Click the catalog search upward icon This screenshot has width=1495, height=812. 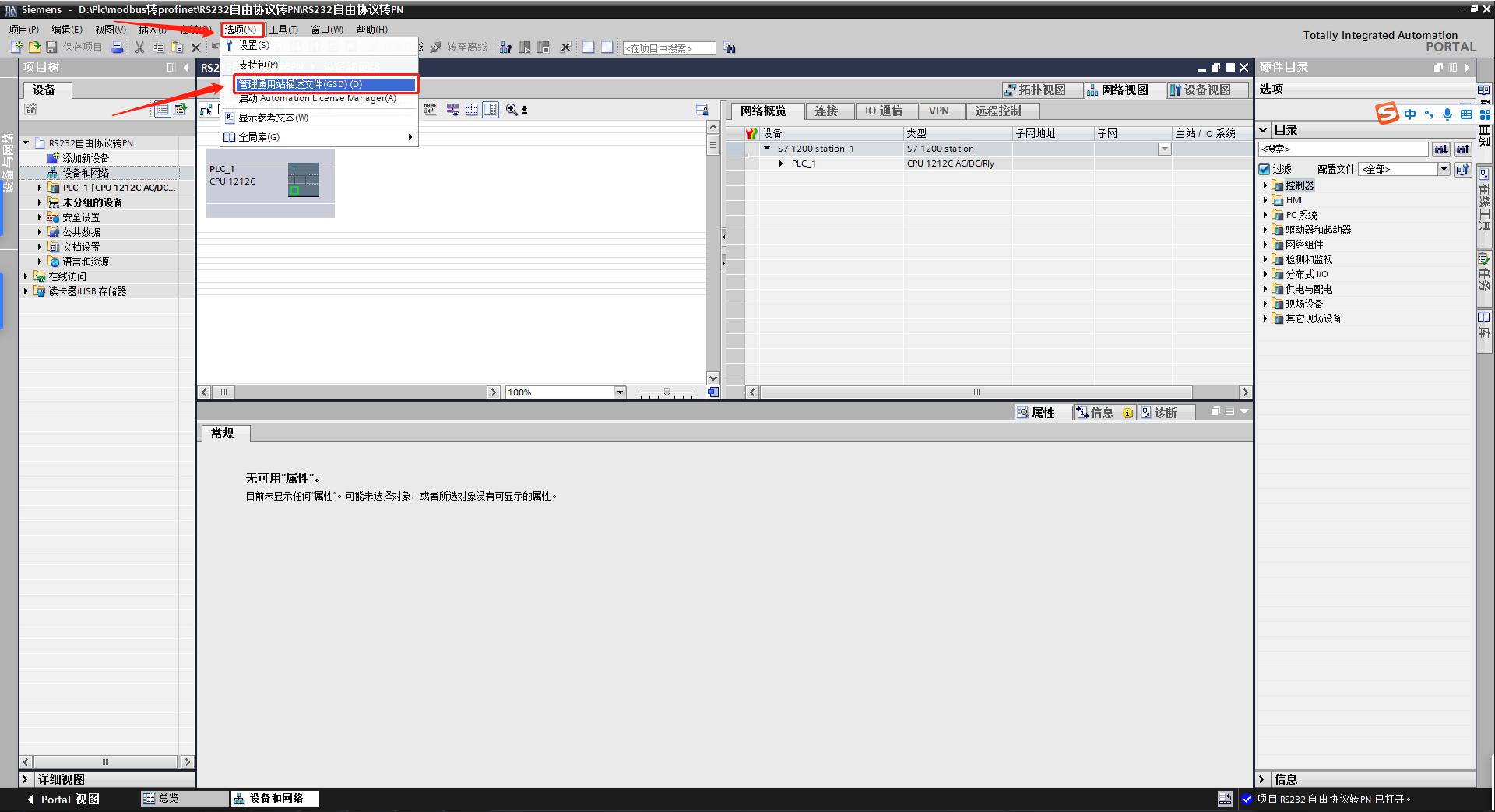(x=1463, y=149)
